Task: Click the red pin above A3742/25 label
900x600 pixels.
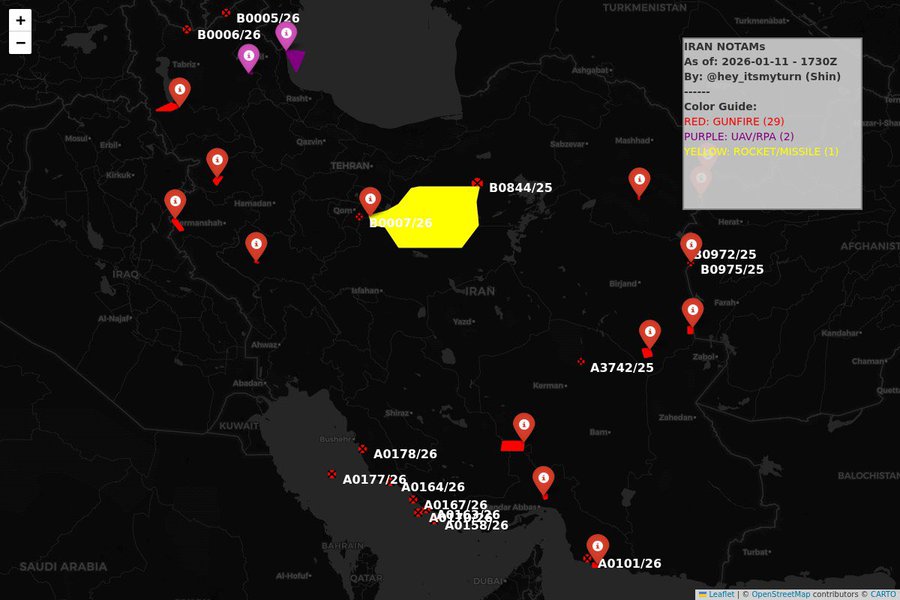Action: [x=650, y=334]
